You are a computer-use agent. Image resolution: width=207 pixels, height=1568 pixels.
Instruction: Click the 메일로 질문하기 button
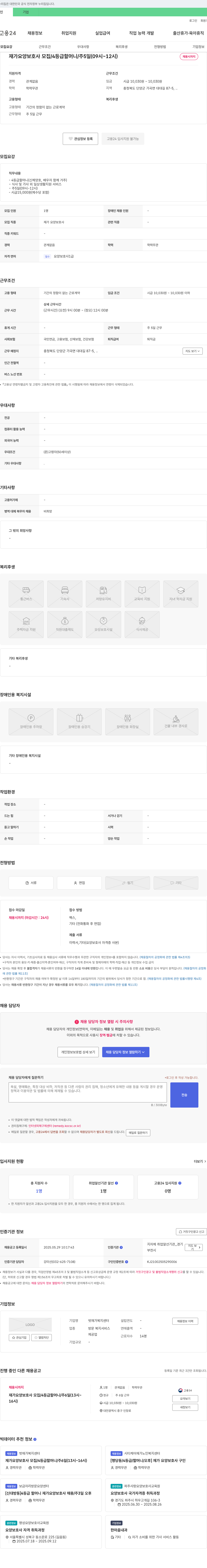[x=138, y=1133]
